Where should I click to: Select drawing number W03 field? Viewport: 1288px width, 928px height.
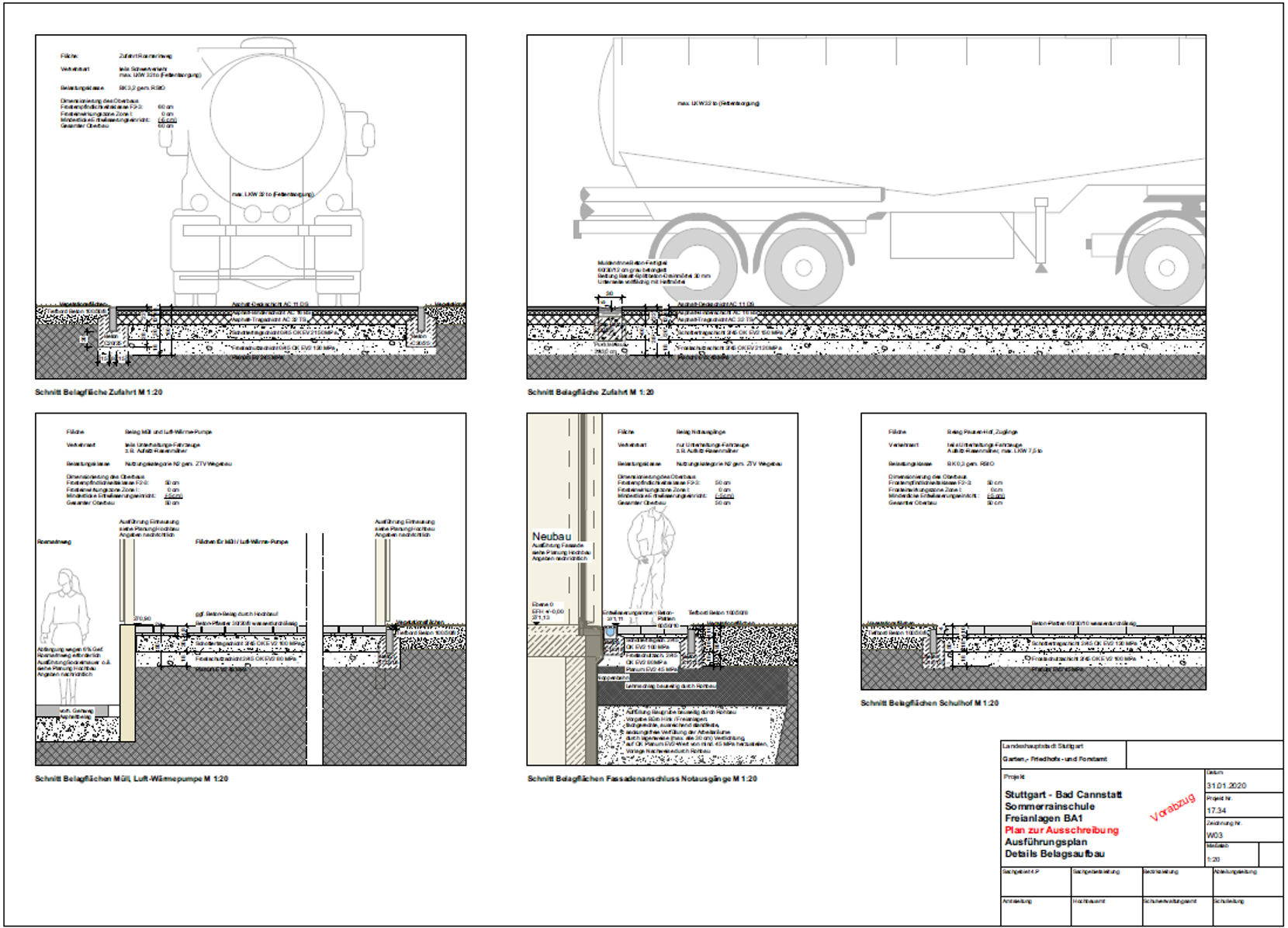point(1214,836)
